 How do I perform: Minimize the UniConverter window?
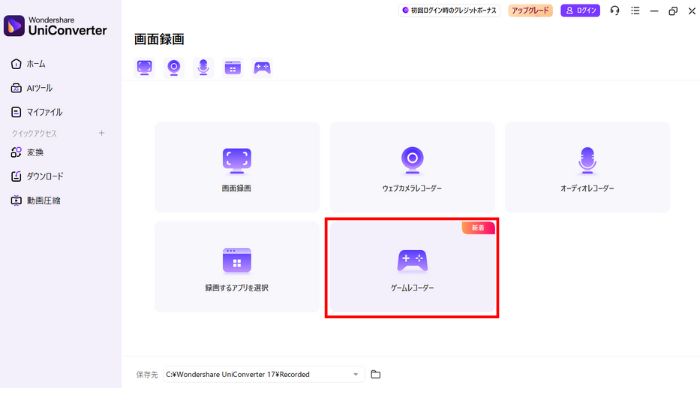pos(654,11)
